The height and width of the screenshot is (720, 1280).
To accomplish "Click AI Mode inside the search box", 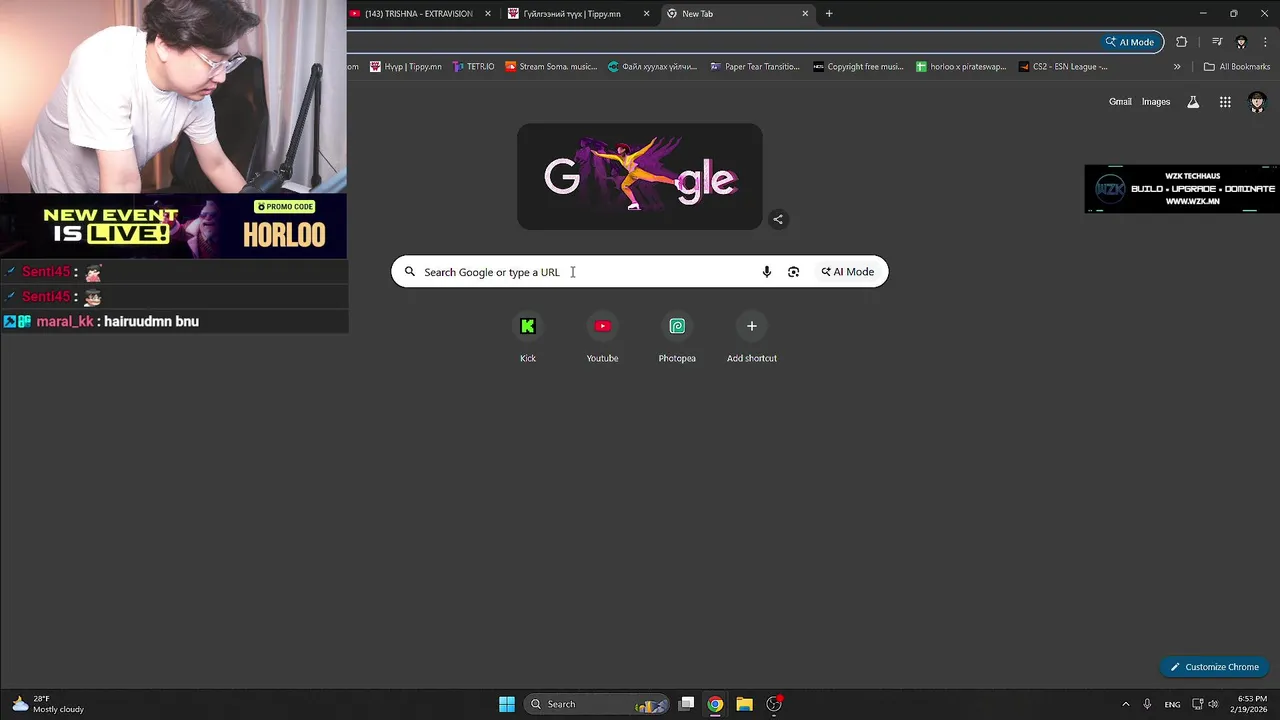I will 848,272.
